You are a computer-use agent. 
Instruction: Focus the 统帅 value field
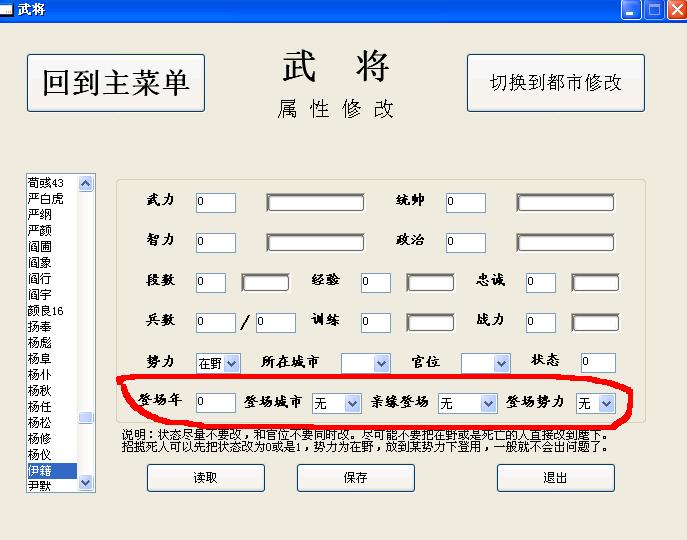[466, 203]
